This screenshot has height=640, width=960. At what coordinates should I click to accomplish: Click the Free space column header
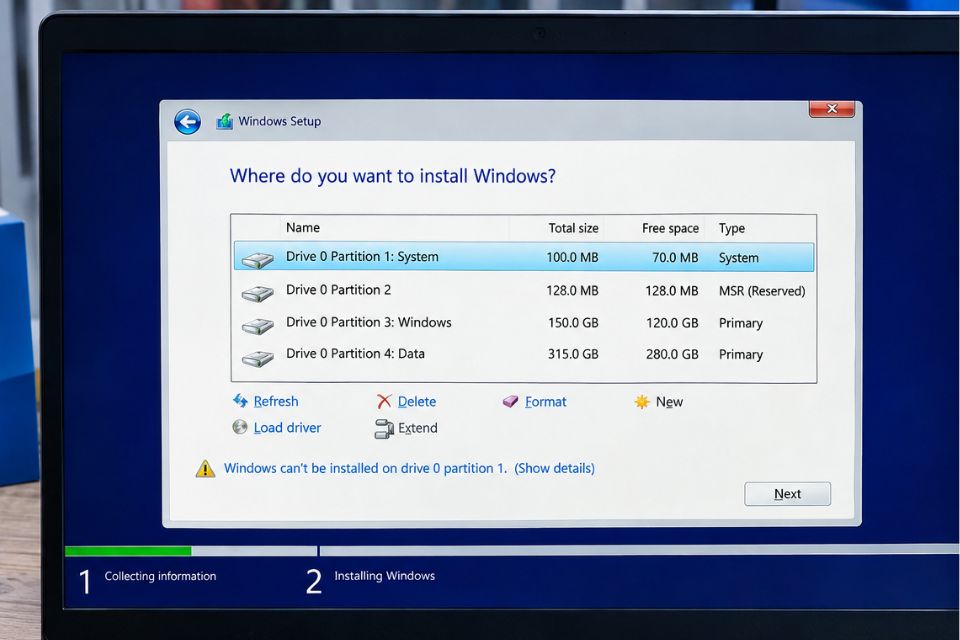[670, 228]
